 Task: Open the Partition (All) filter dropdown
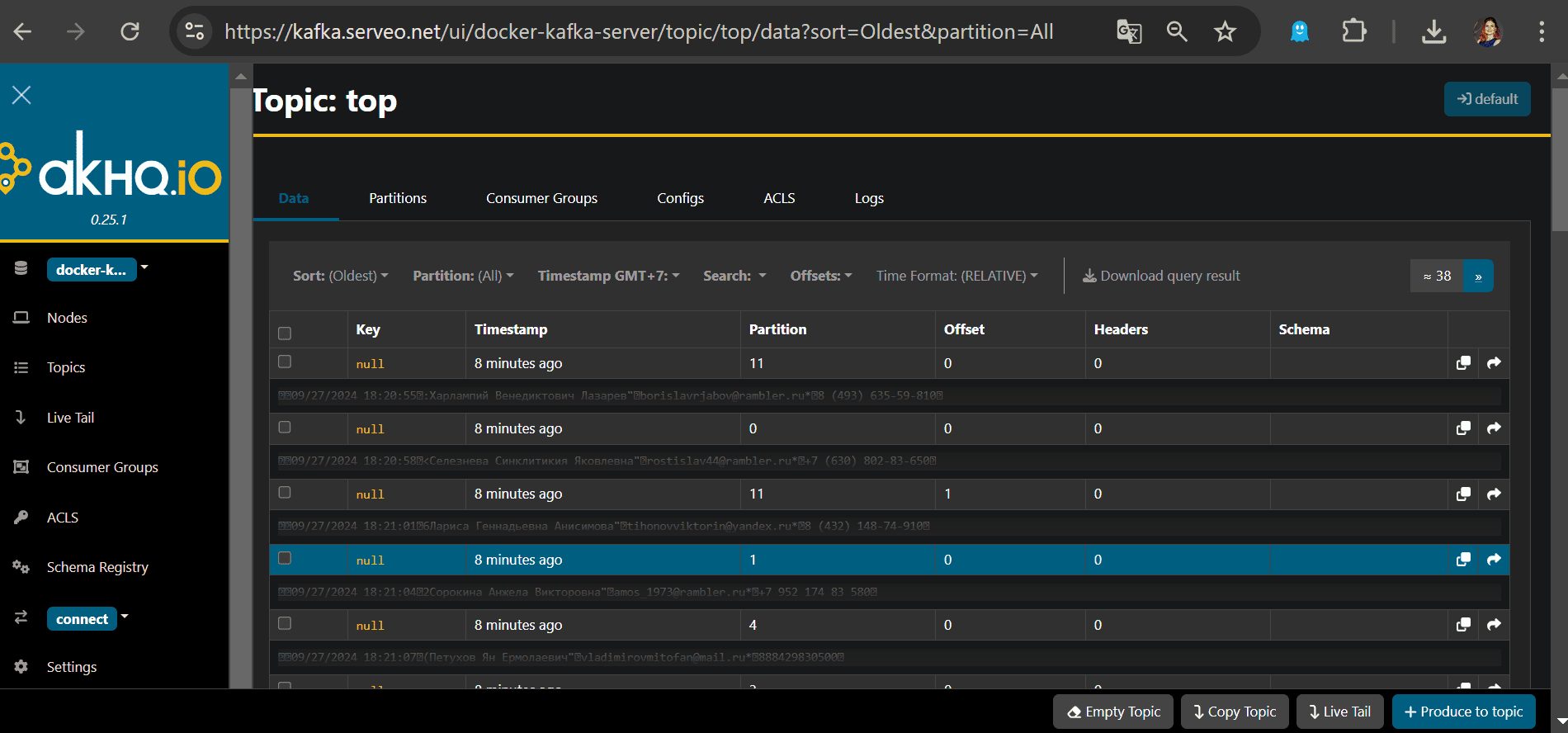[463, 277]
